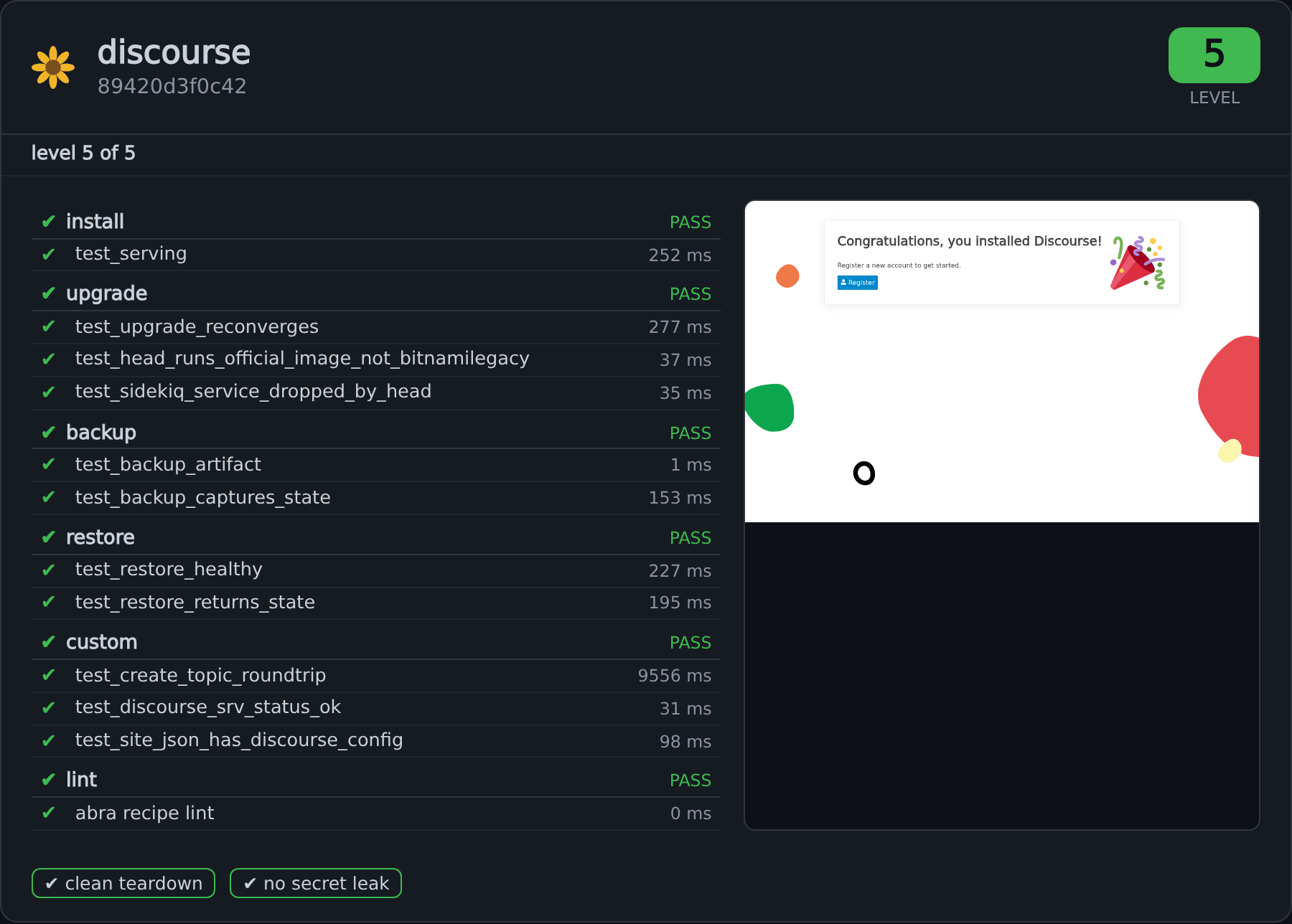The height and width of the screenshot is (924, 1292).
Task: Click the checkmark next to test_restore_healthy
Action: point(49,570)
